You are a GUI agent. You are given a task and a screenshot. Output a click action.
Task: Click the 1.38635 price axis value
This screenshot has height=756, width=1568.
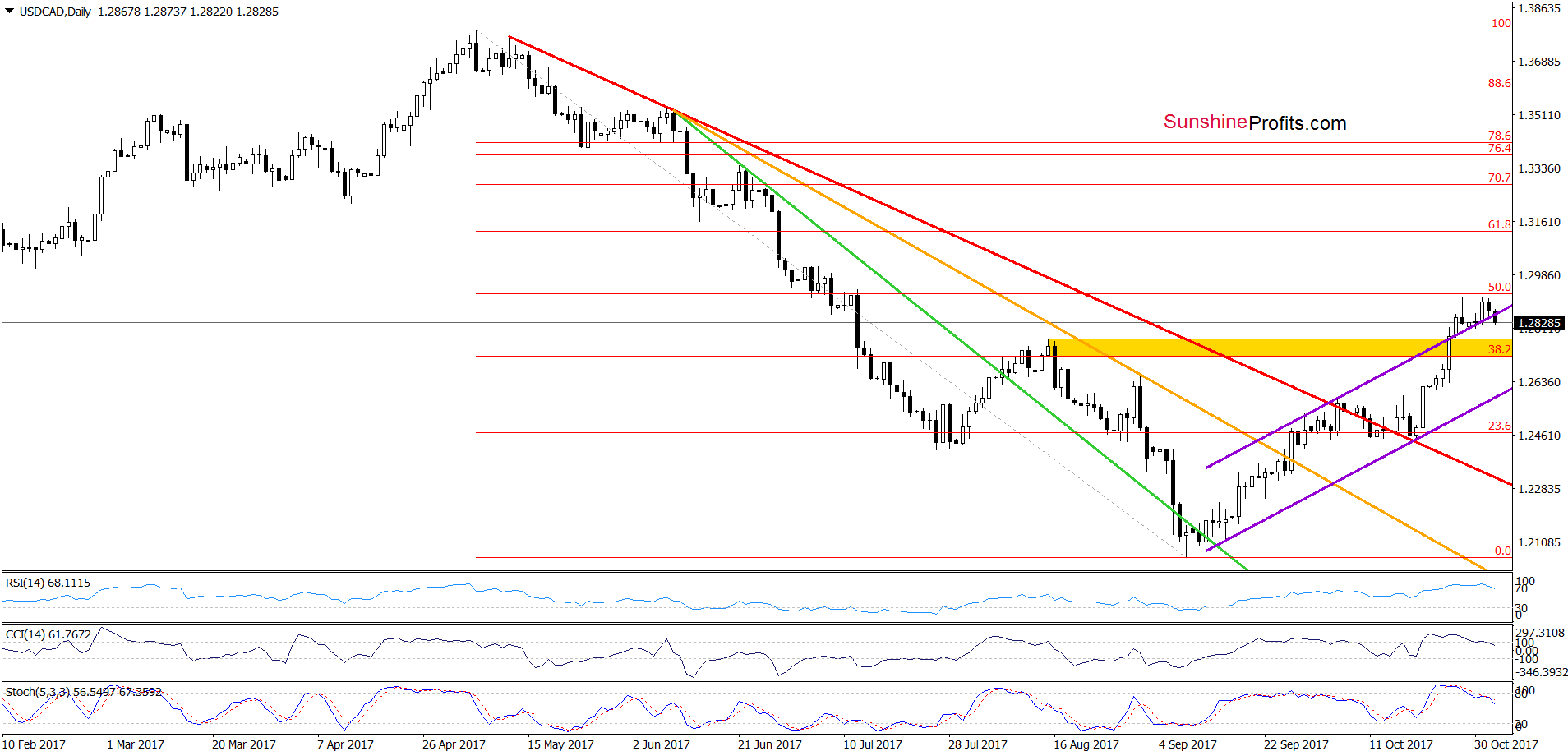click(x=1538, y=8)
